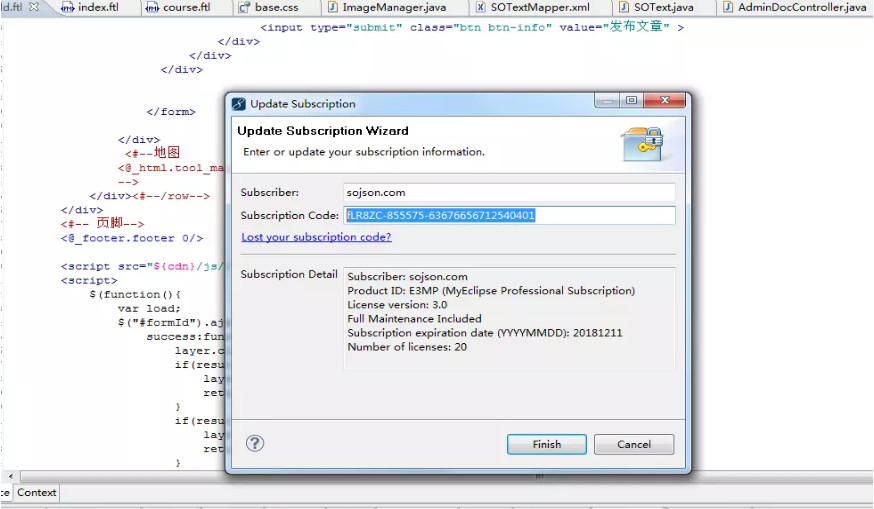874x509 pixels.
Task: Click the Subscription Code input field
Action: point(509,215)
